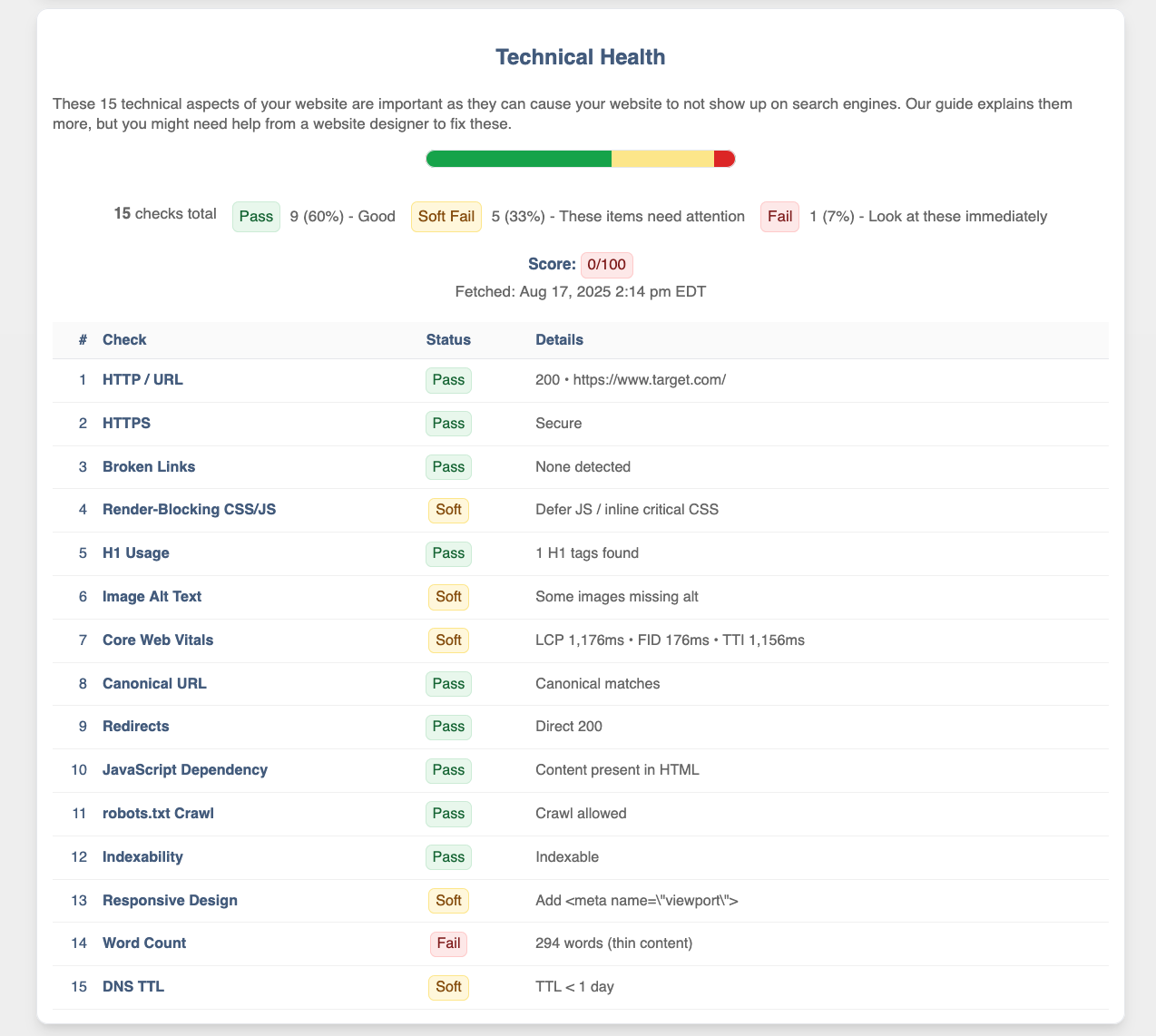Click the Pass legend badge
This screenshot has width=1156, height=1036.
[256, 217]
